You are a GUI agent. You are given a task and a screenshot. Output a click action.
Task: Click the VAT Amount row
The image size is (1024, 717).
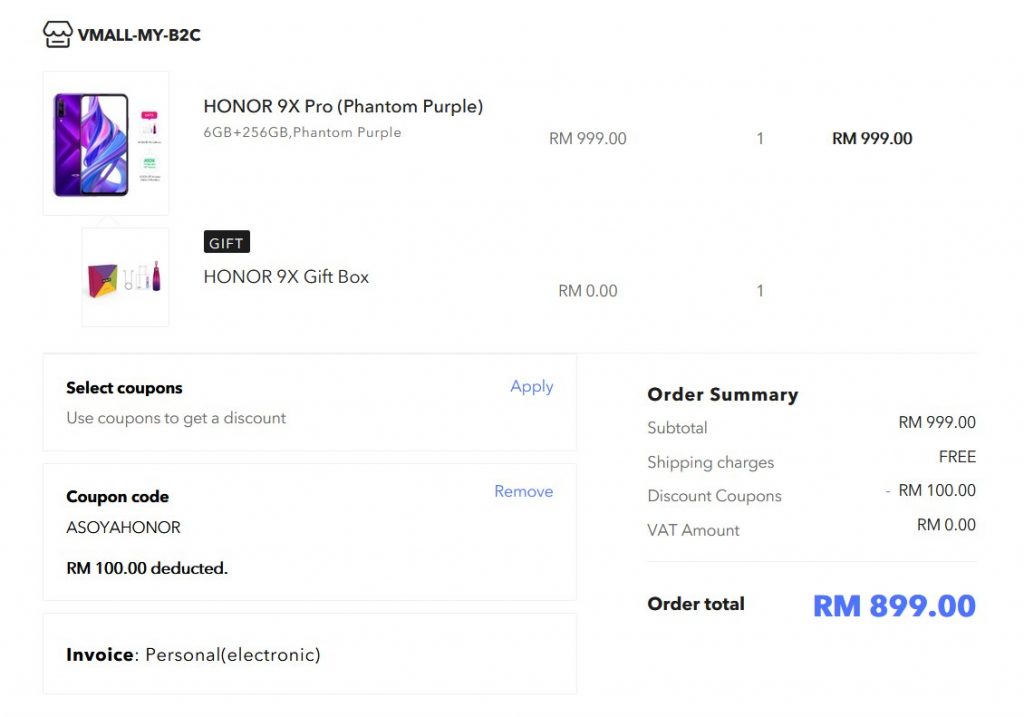pos(811,528)
